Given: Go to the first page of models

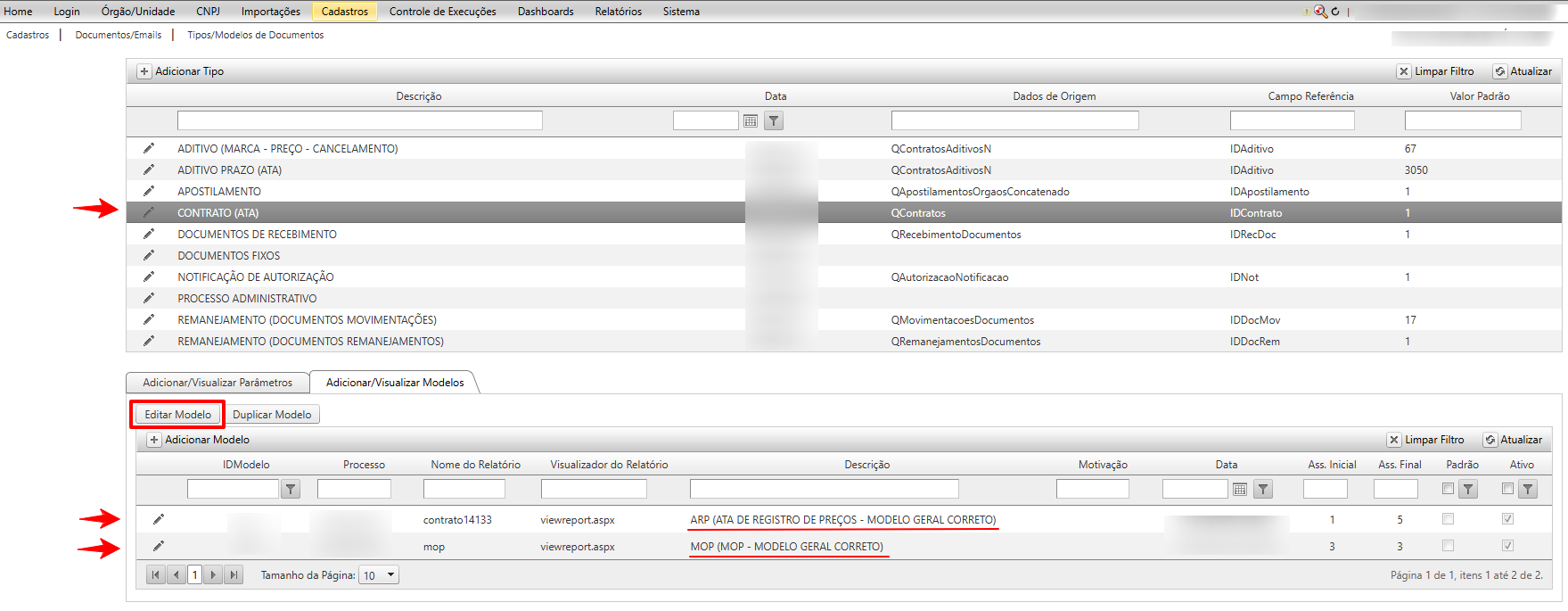Looking at the screenshot, I should (x=156, y=575).
